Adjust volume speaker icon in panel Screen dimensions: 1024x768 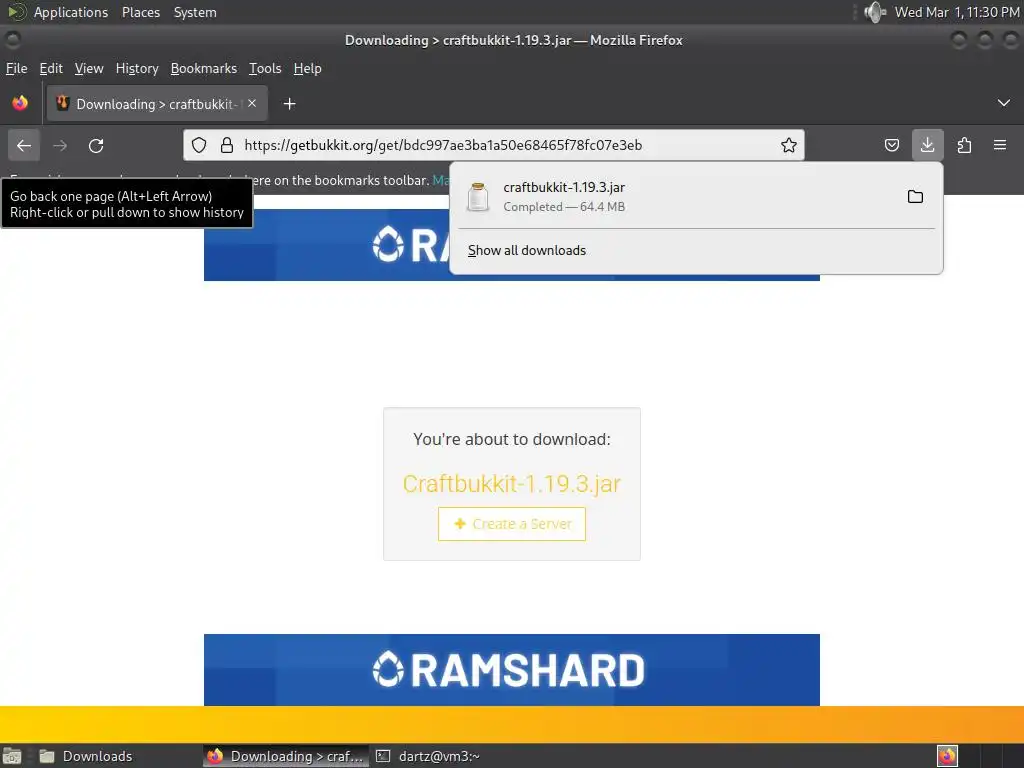(x=874, y=12)
